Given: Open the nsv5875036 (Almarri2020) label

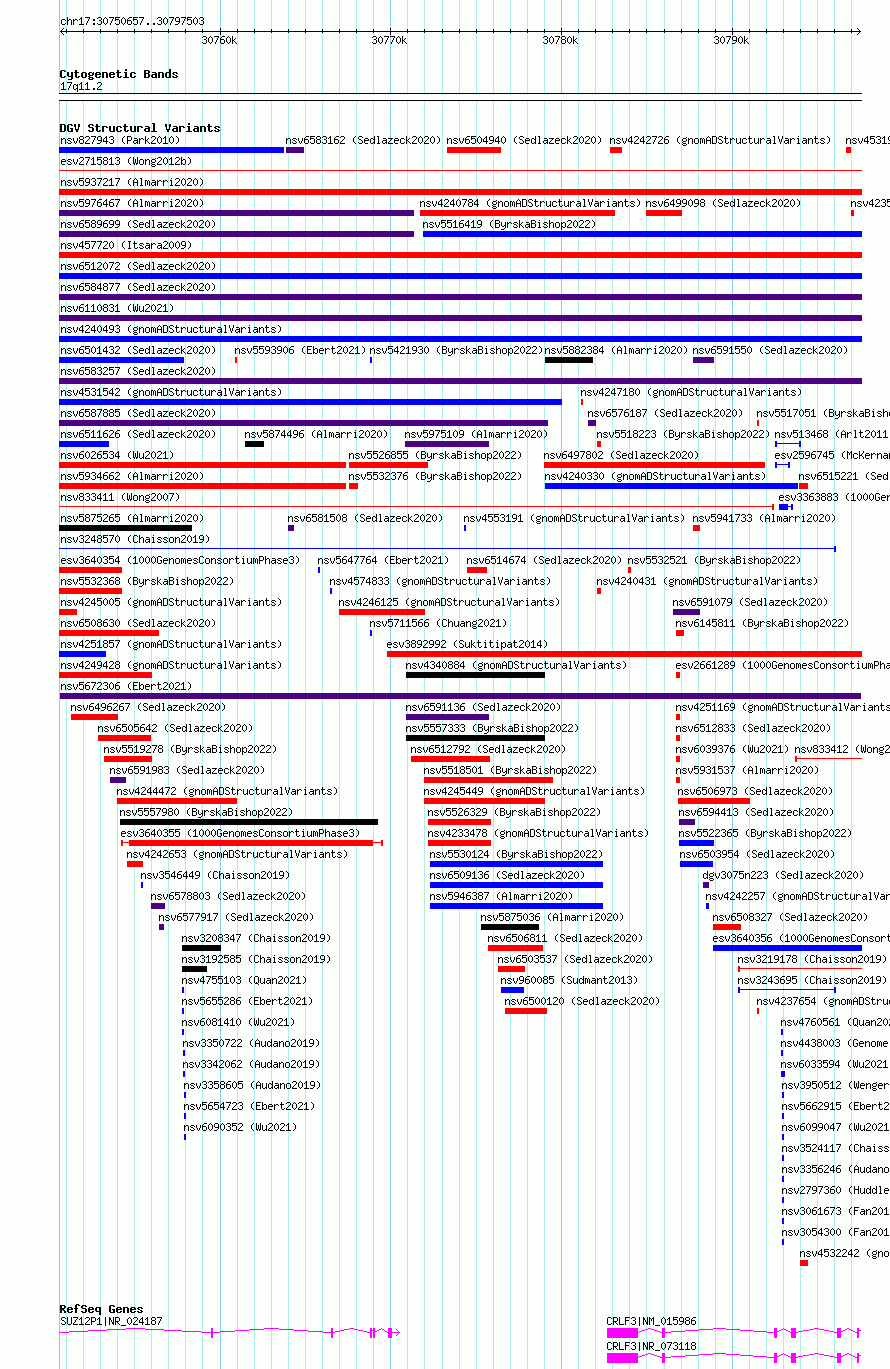Looking at the screenshot, I should [x=552, y=917].
